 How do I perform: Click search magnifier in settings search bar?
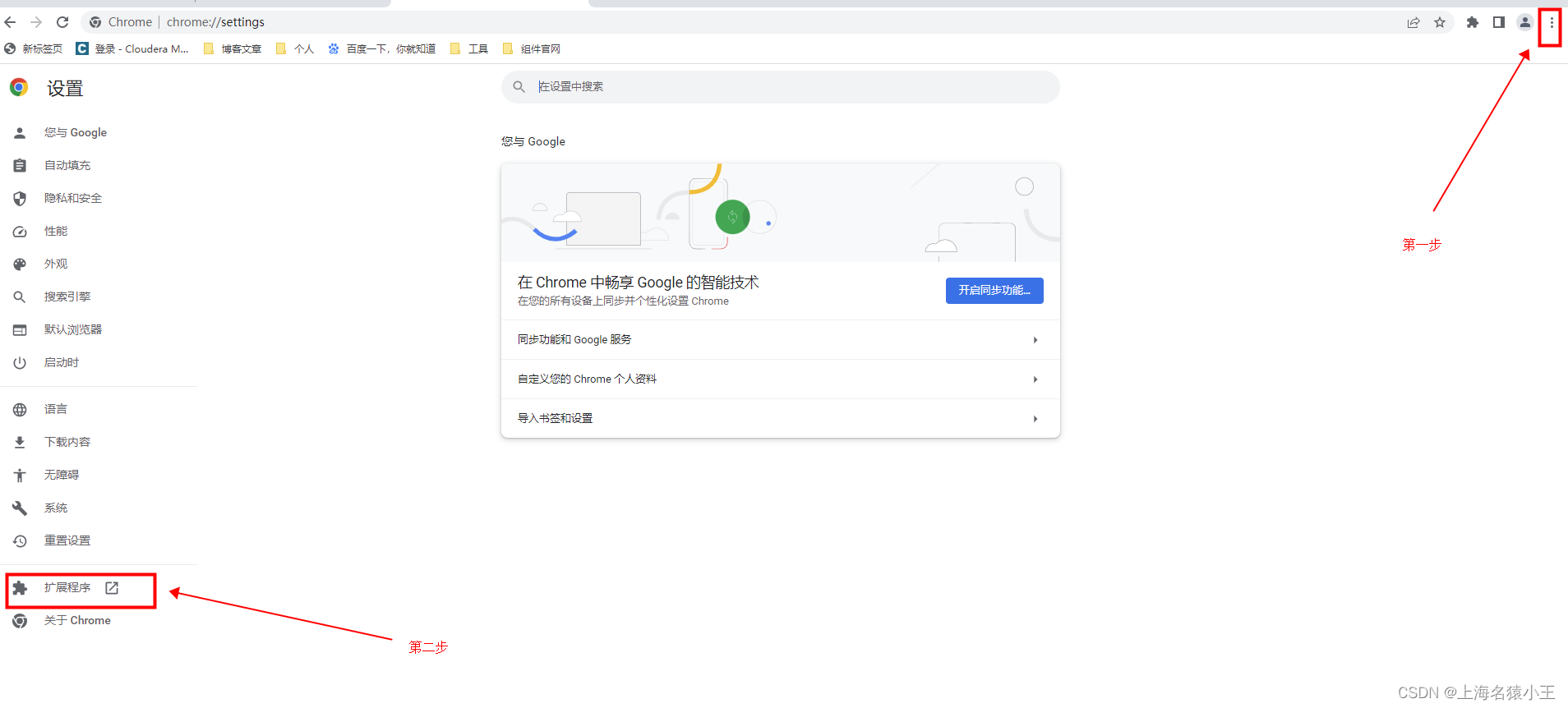click(519, 87)
